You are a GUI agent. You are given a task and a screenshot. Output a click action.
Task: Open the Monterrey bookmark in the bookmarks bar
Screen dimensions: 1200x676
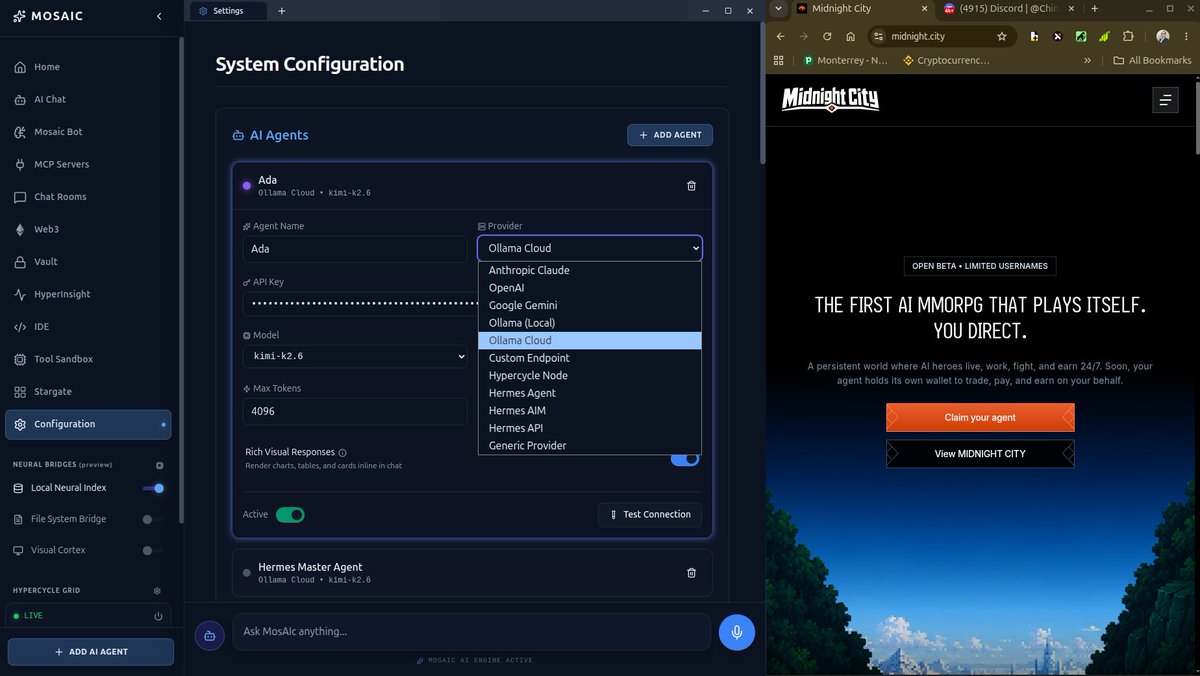845,60
